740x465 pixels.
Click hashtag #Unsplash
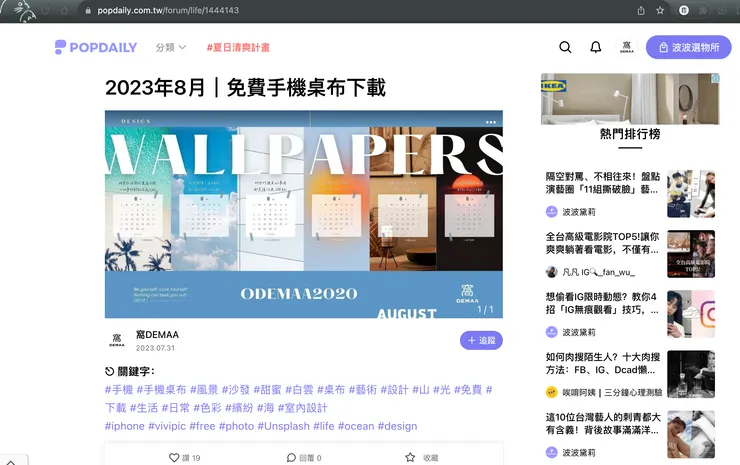284,426
